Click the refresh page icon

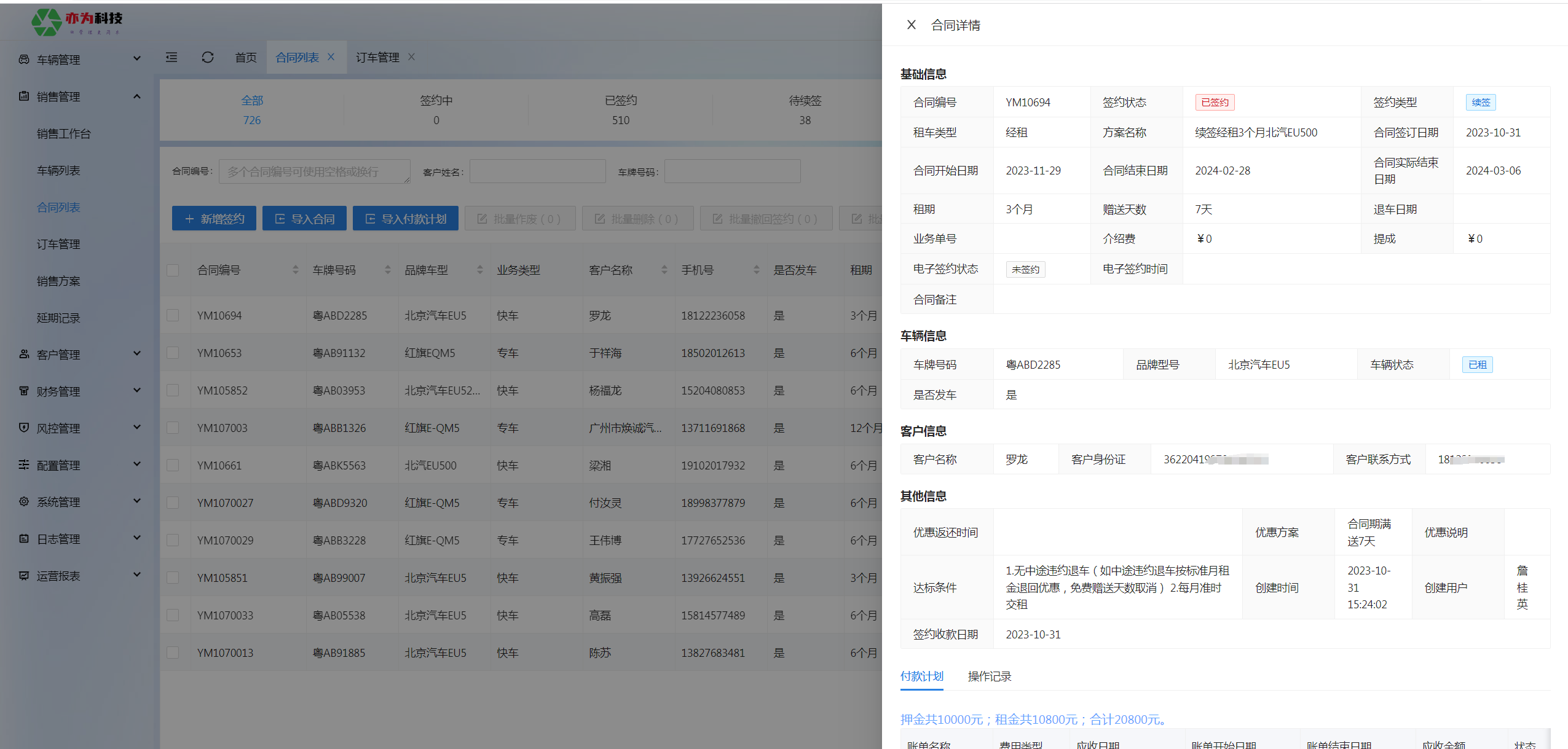[207, 57]
